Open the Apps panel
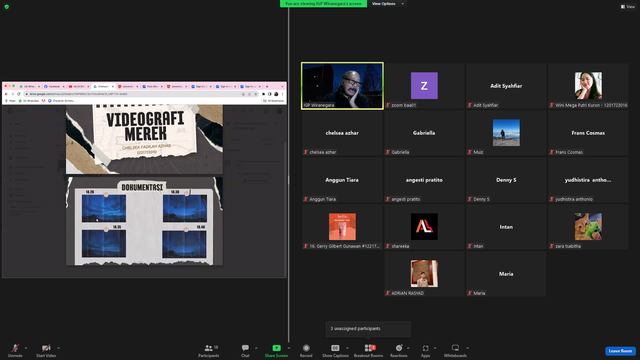 tap(425, 350)
